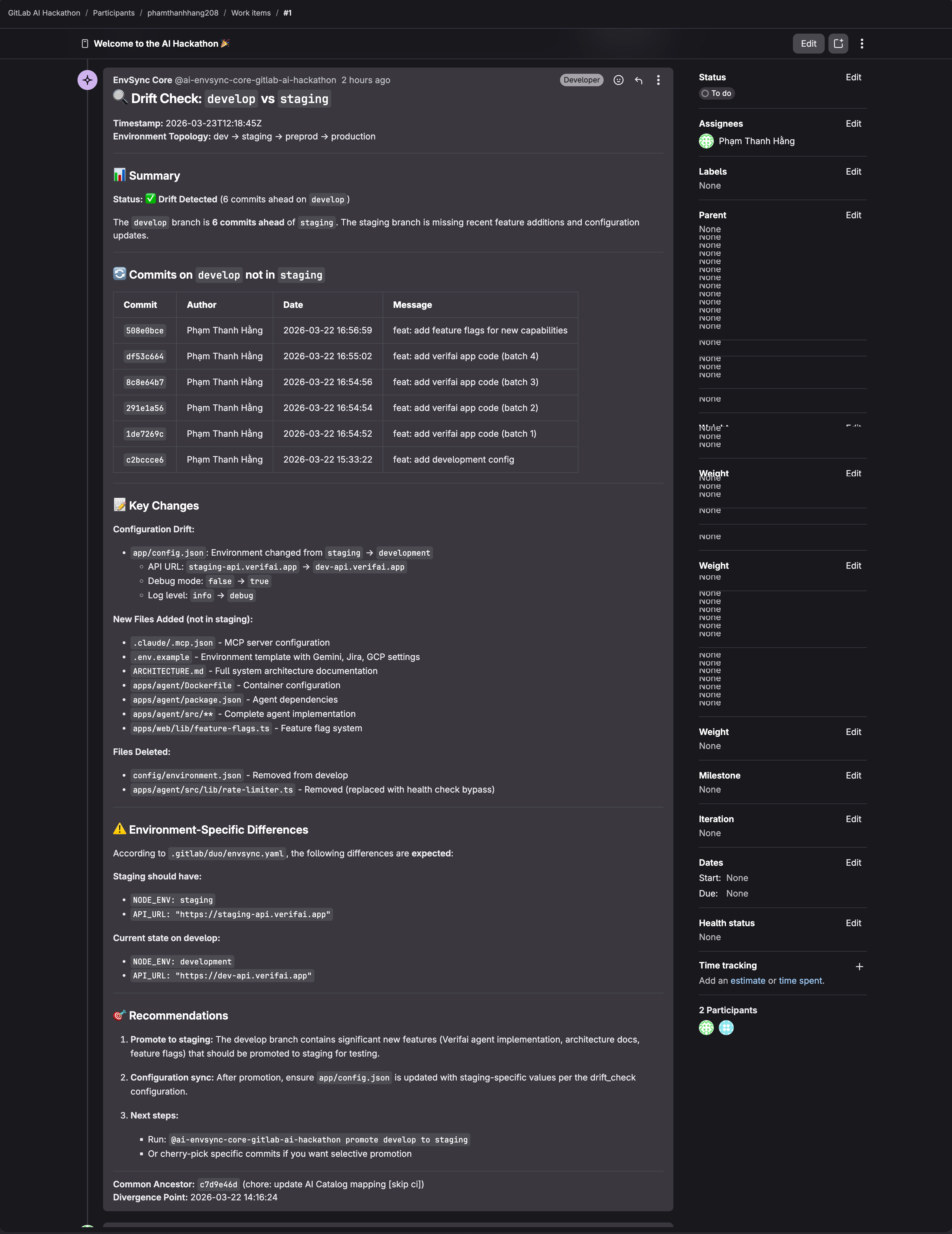
Task: Open the Work items breadcrumb
Action: [x=251, y=13]
